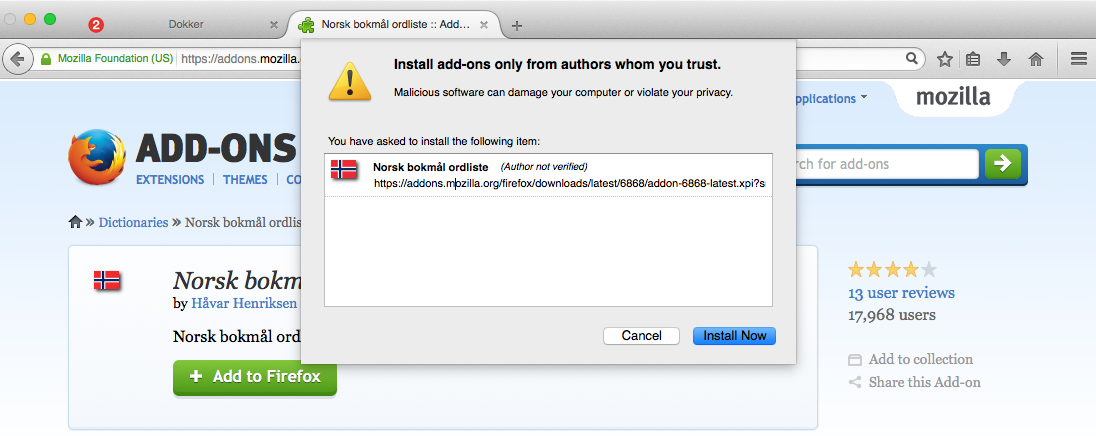
Task: Click the search magnifier in the URL bar
Action: (x=911, y=59)
